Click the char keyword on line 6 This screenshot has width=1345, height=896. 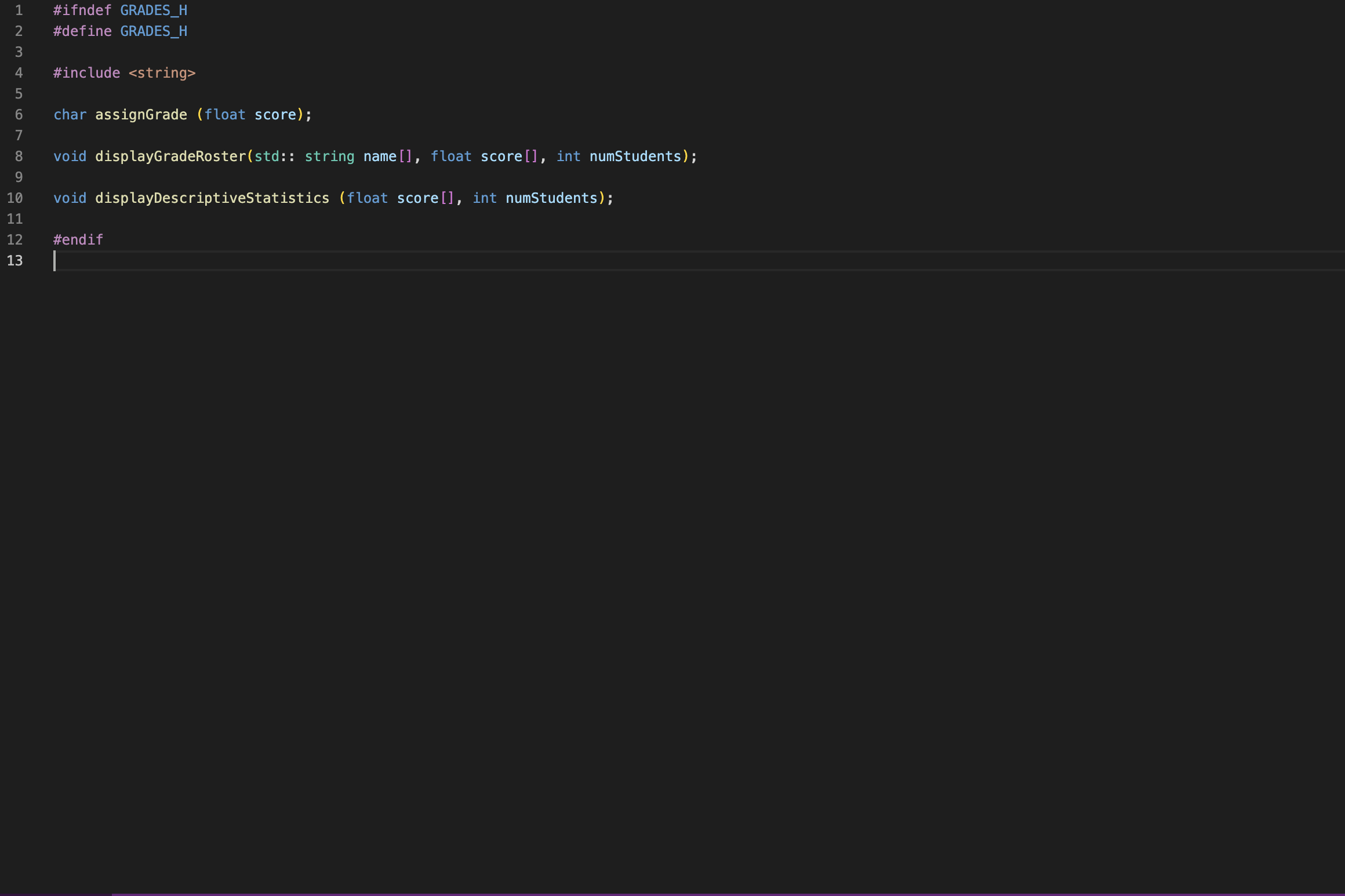point(70,114)
